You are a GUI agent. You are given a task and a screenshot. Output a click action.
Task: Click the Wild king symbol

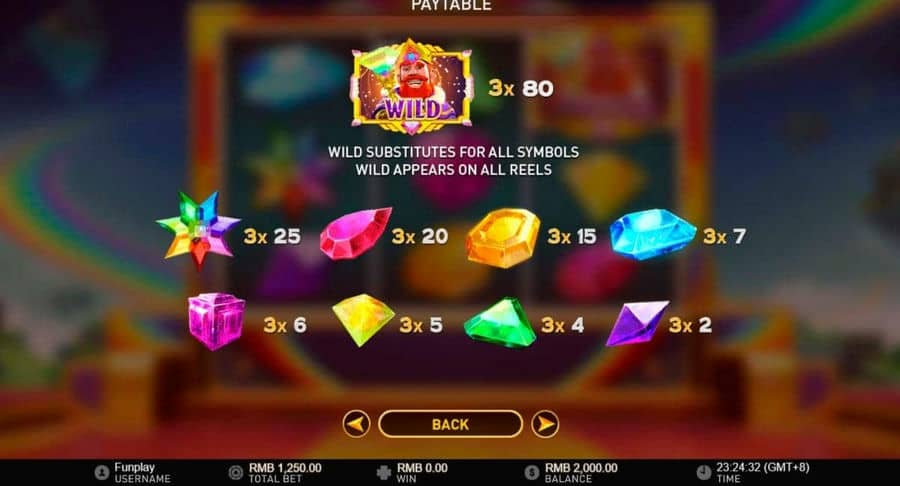pos(413,87)
